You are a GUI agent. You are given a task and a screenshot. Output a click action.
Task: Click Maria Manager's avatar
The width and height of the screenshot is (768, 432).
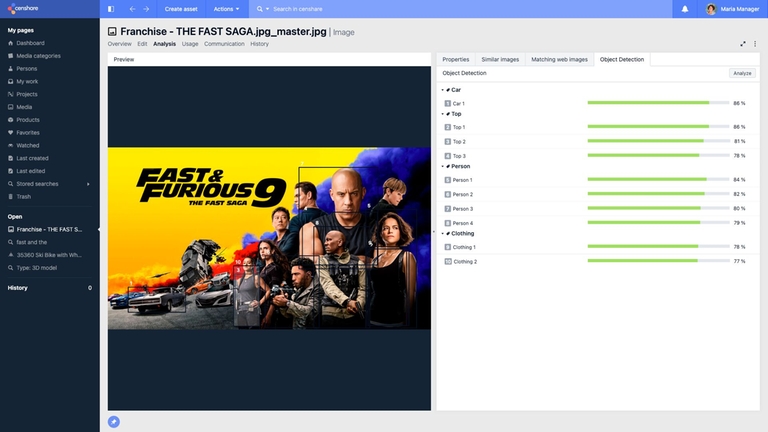pyautogui.click(x=711, y=9)
